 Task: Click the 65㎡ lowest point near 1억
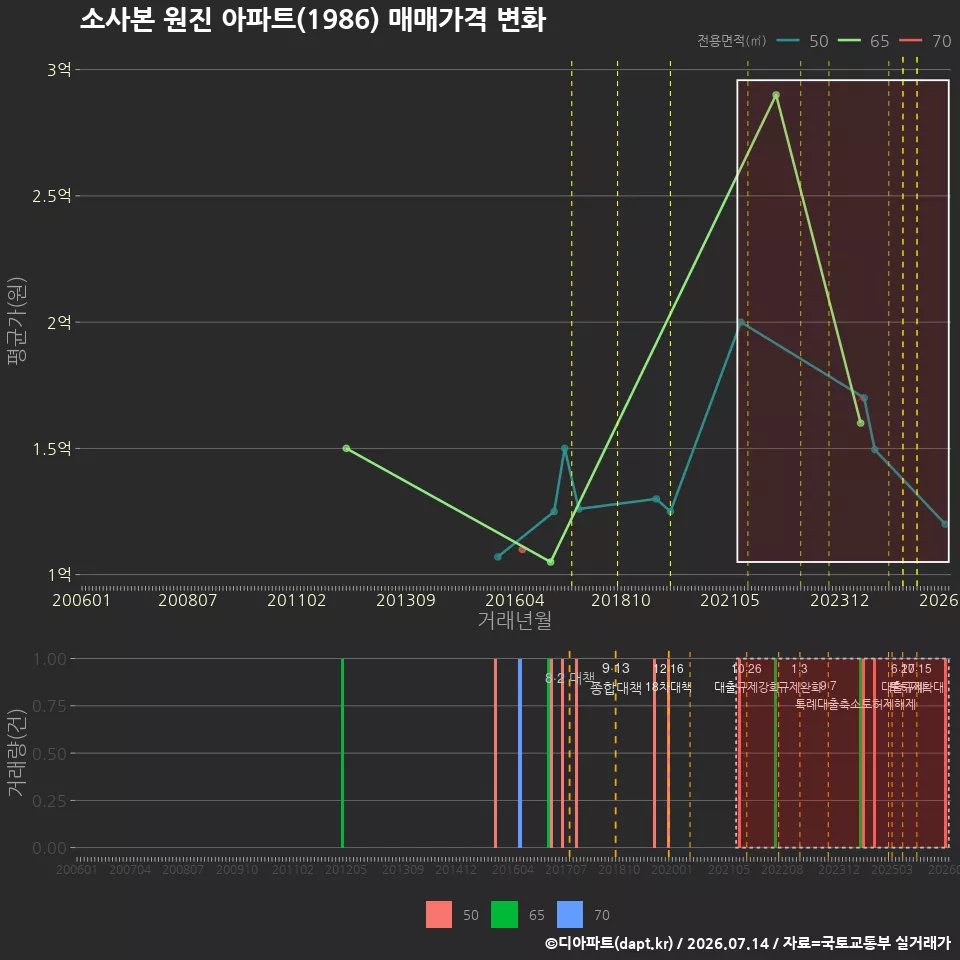550,561
